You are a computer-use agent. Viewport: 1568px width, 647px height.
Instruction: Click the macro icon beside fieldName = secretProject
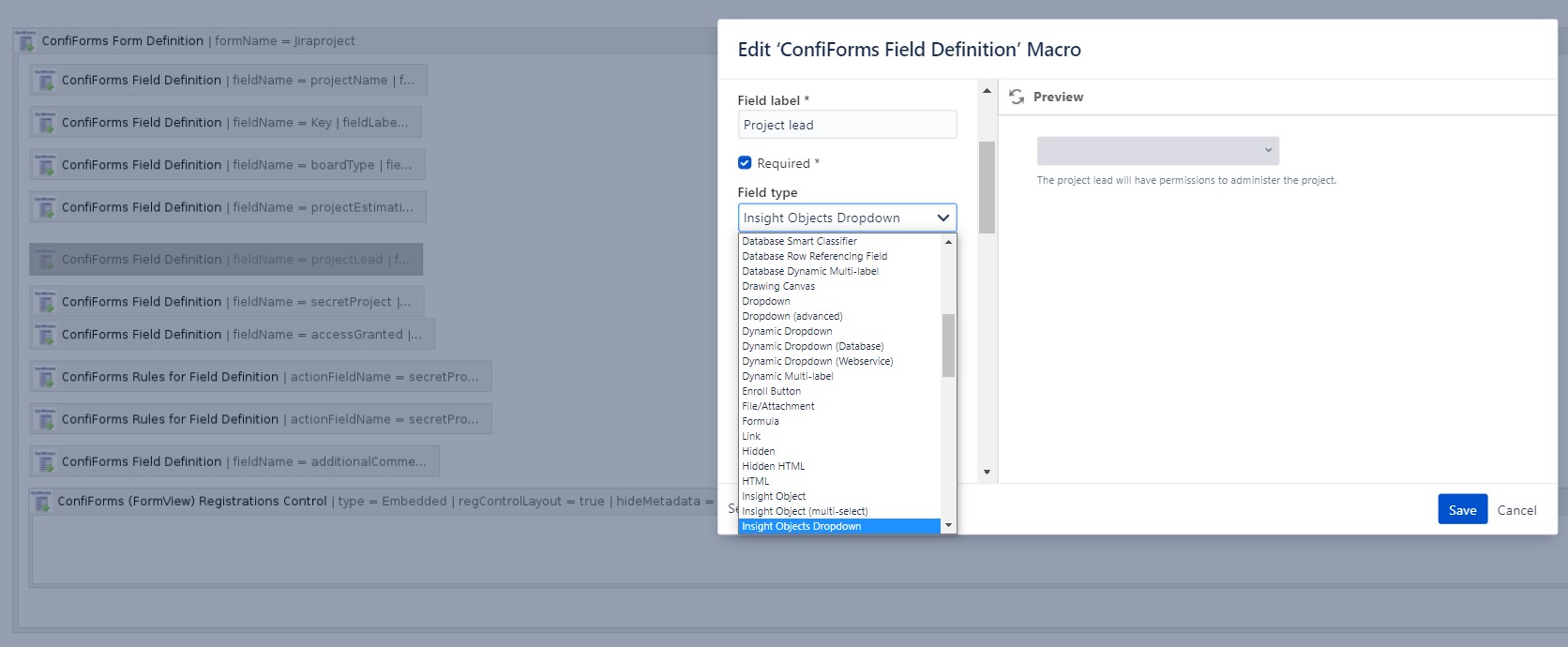(x=44, y=302)
